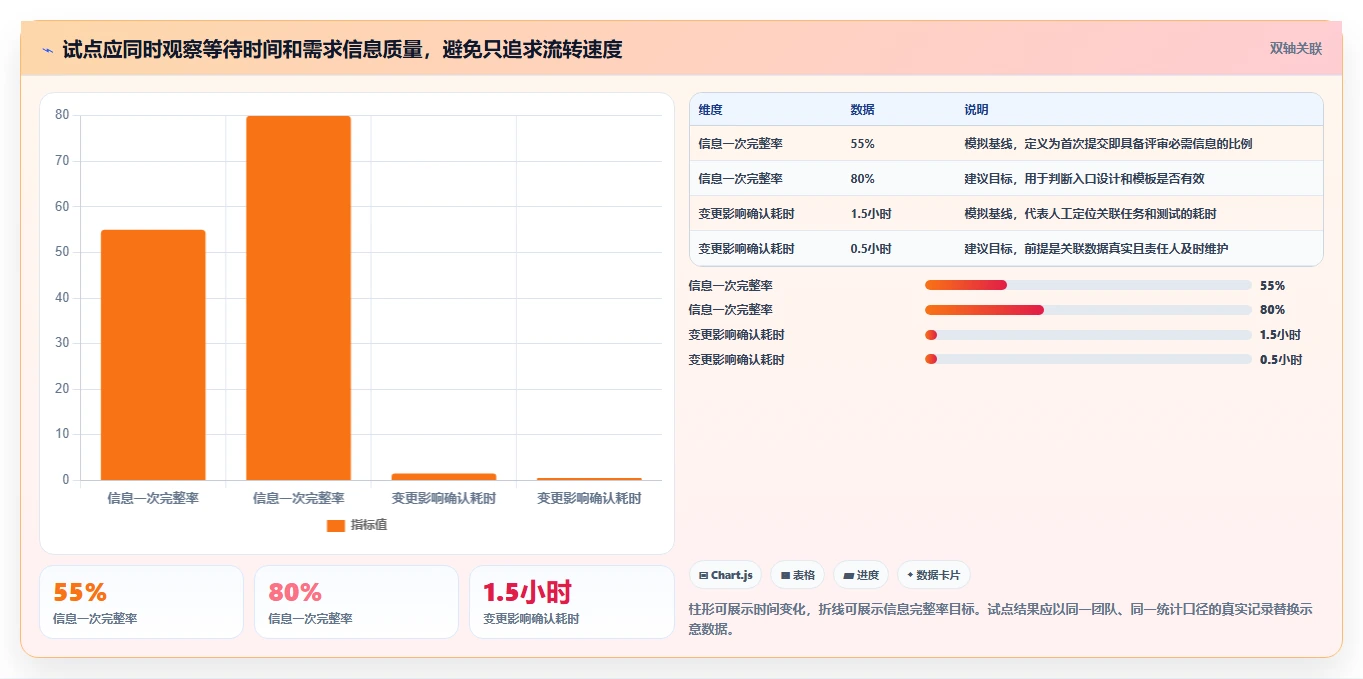Click the 指标值 legend label text

(368, 525)
